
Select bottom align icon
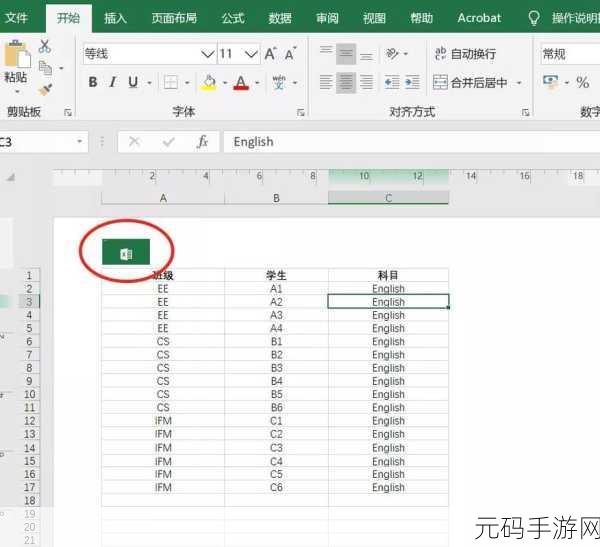[x=366, y=54]
